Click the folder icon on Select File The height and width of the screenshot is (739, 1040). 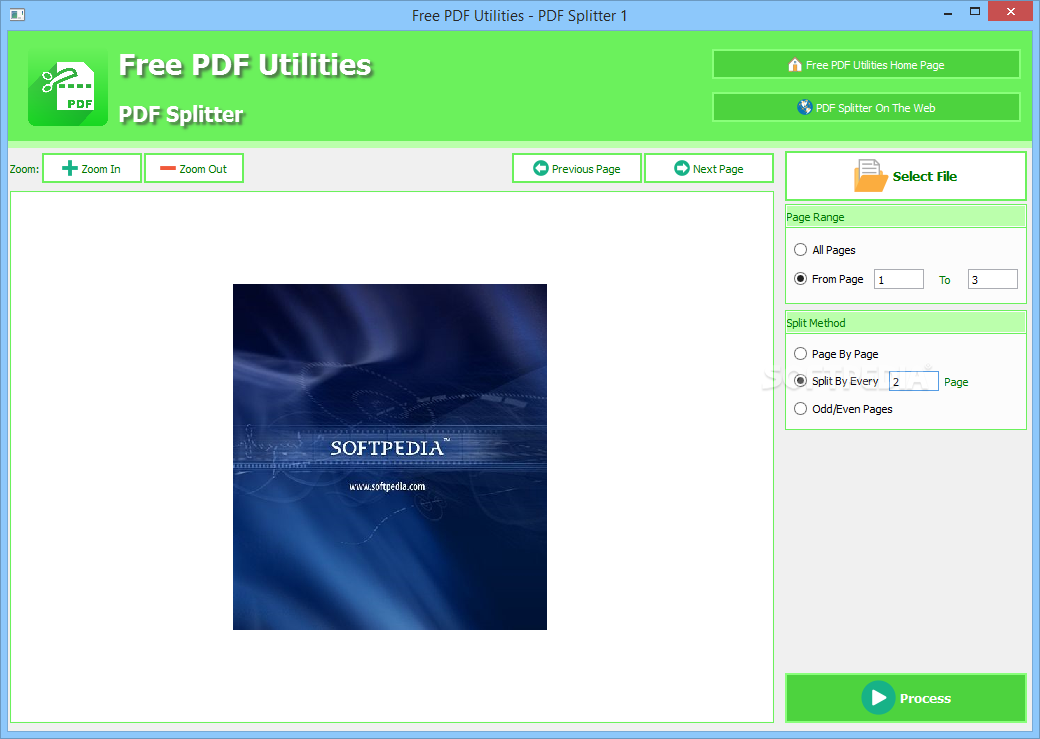point(870,176)
